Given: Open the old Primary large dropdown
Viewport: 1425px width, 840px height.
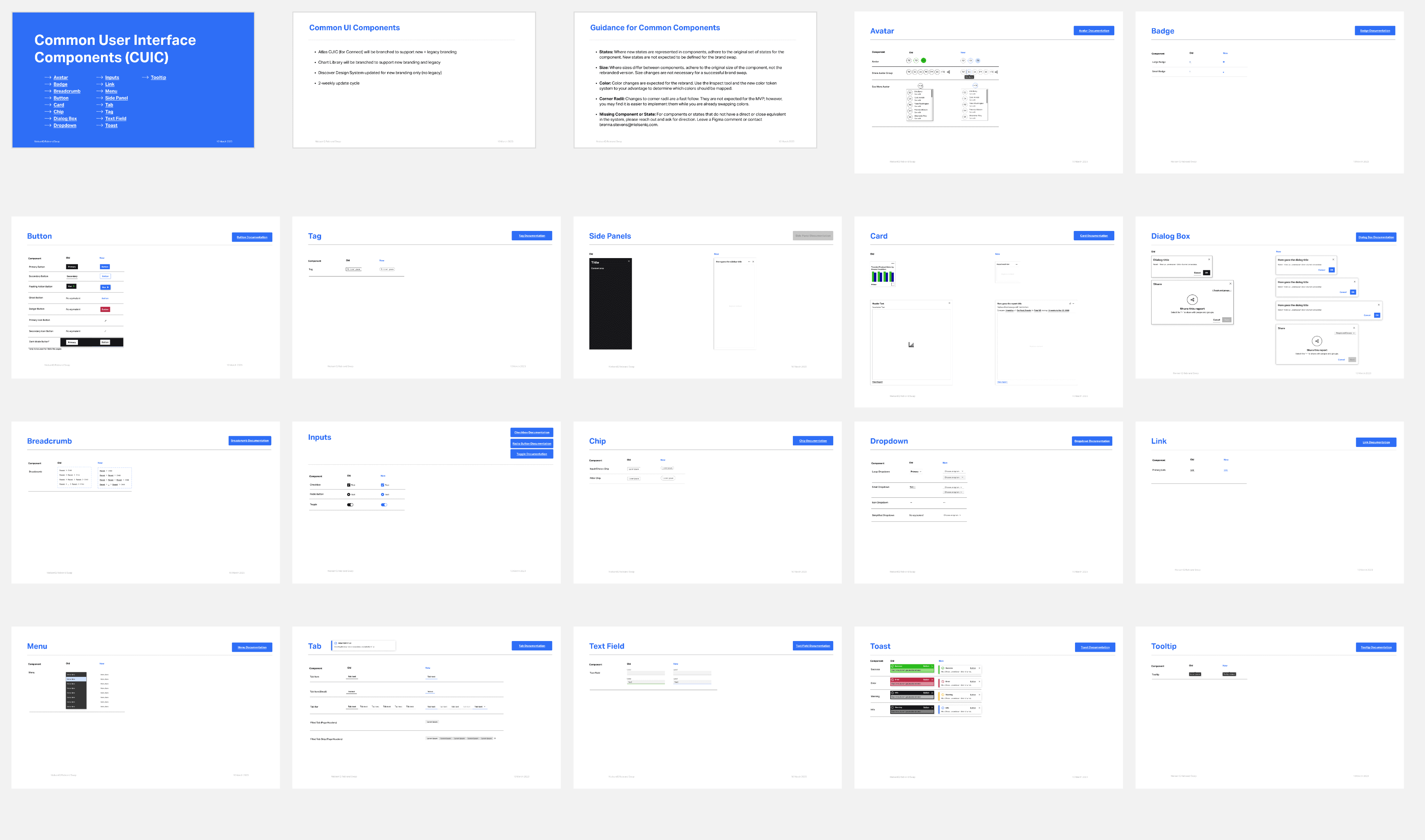Looking at the screenshot, I should [x=915, y=472].
